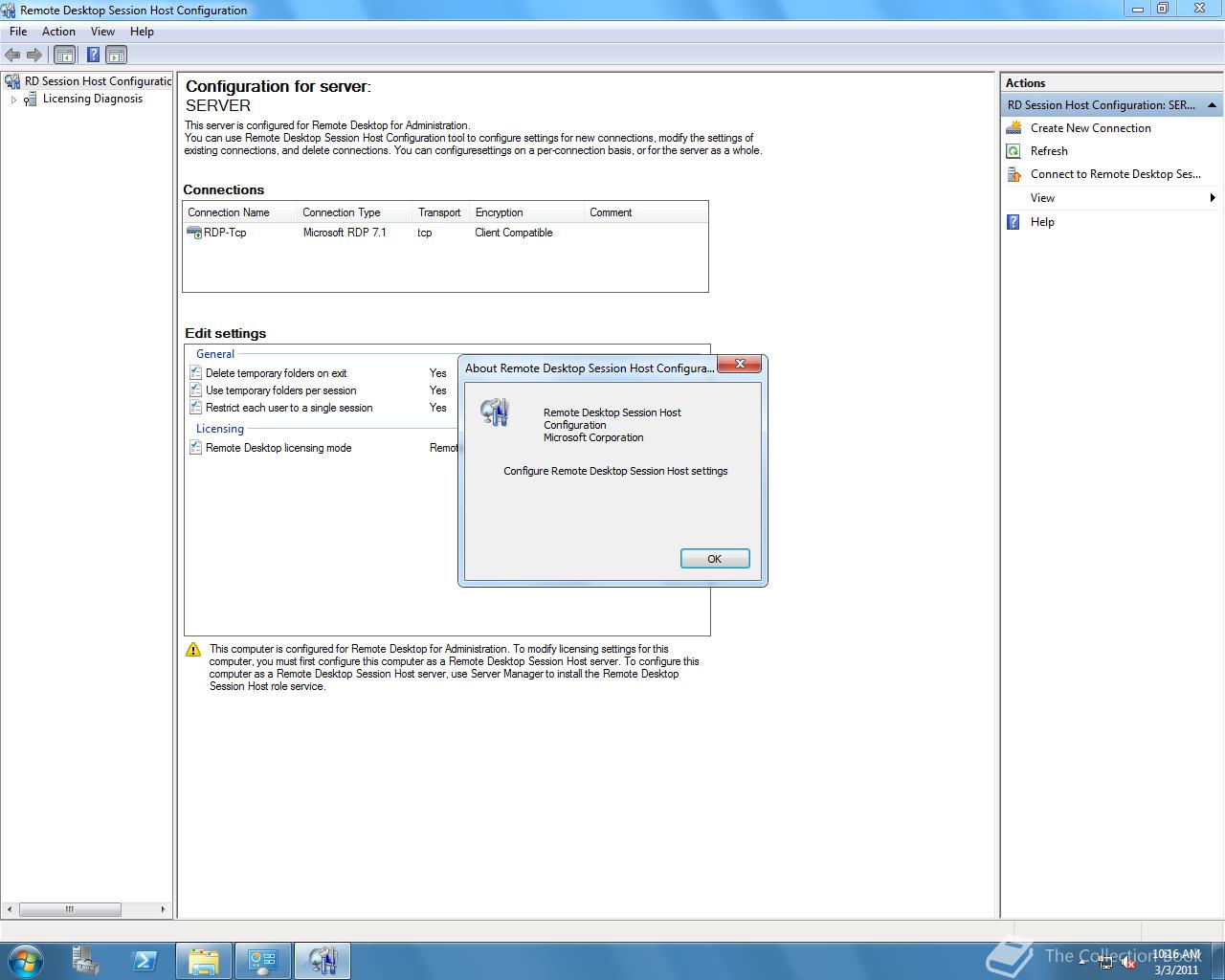Screen dimensions: 1225x980
Task: Click the taskbar clock and date
Action: pyautogui.click(x=1176, y=962)
